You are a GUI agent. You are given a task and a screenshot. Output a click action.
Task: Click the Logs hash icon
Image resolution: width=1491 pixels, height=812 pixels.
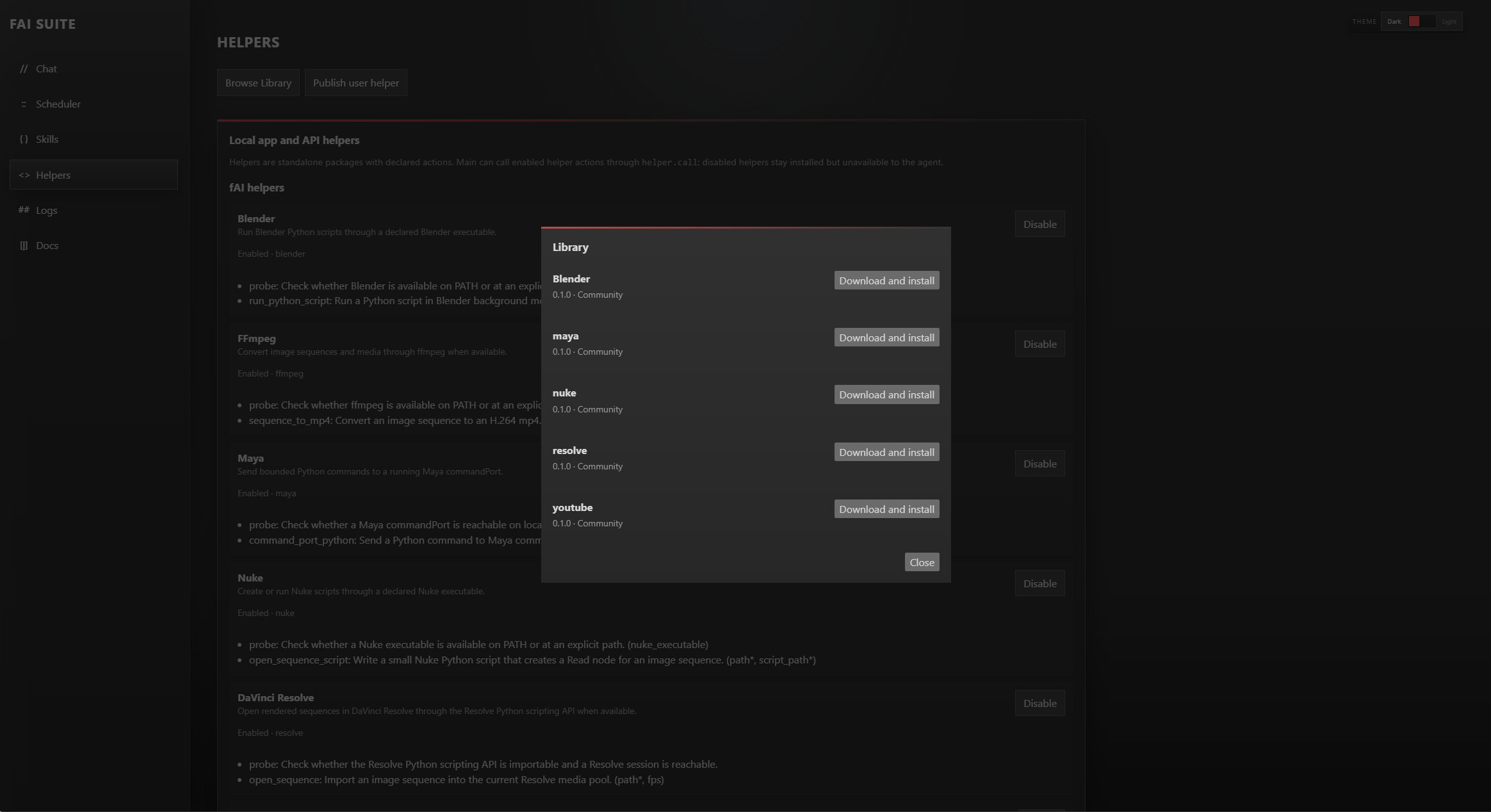pyautogui.click(x=24, y=210)
